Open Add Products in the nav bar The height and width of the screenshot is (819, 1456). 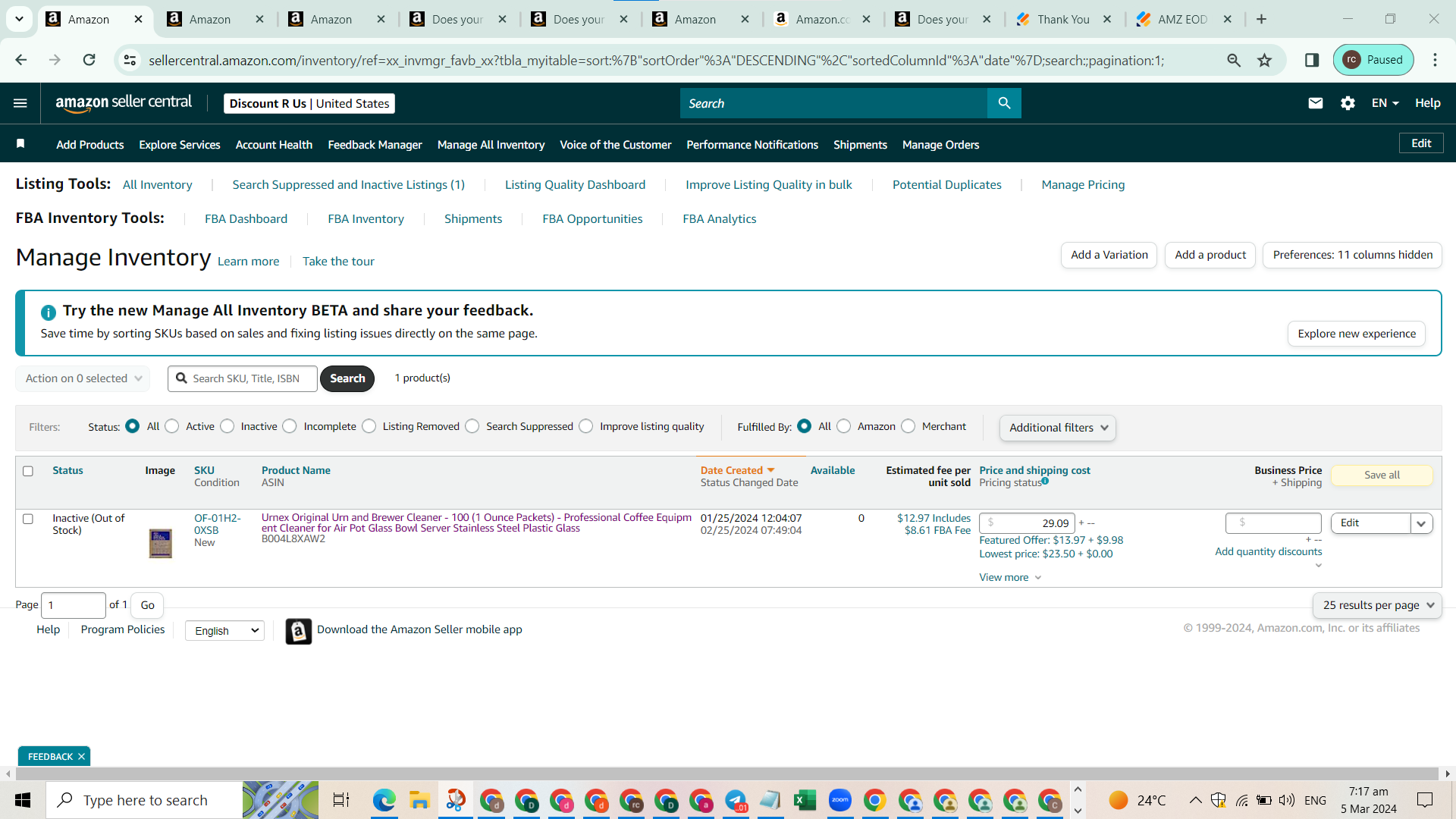[x=89, y=144]
